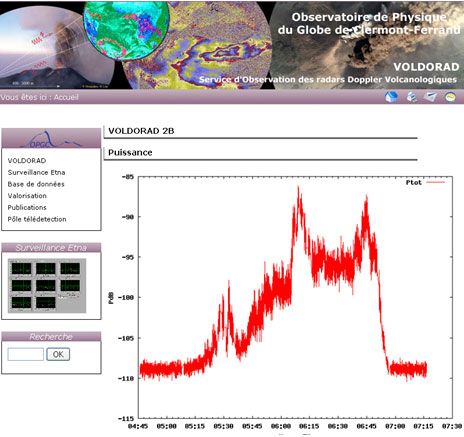Click the printer icon in breadcrumb bar
The width and height of the screenshot is (464, 437).
point(412,97)
